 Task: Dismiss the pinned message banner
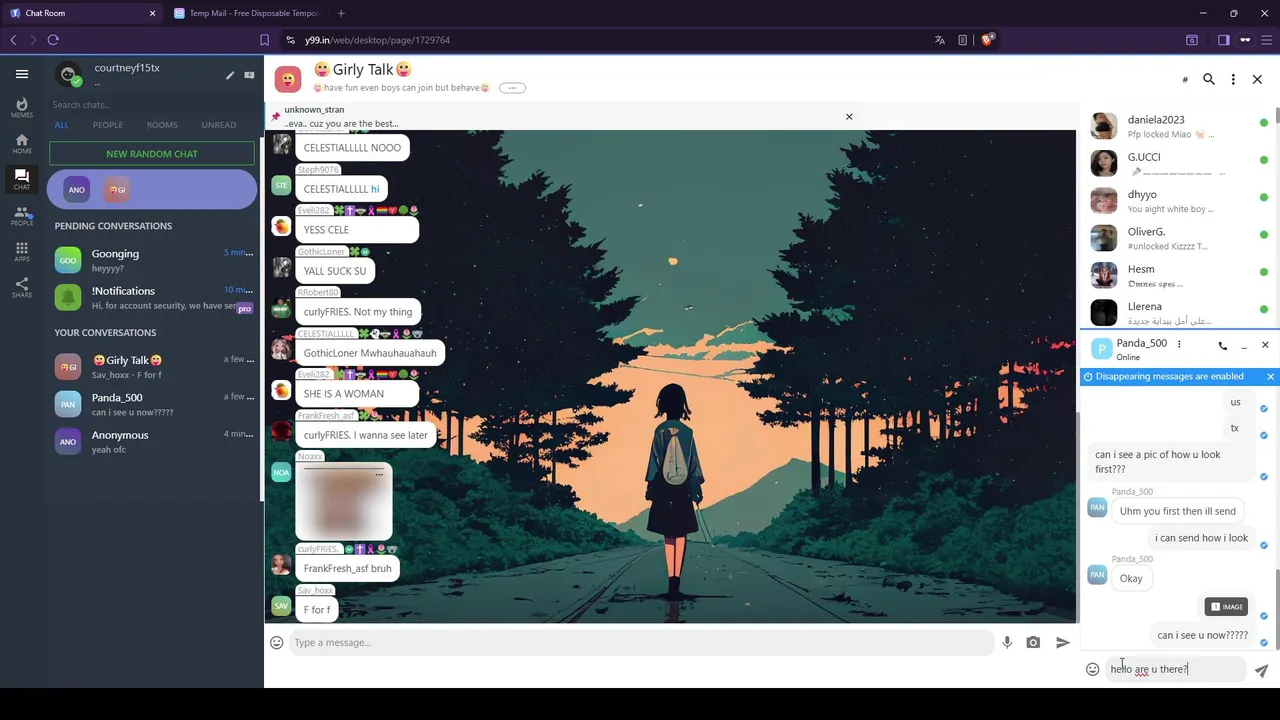(849, 117)
